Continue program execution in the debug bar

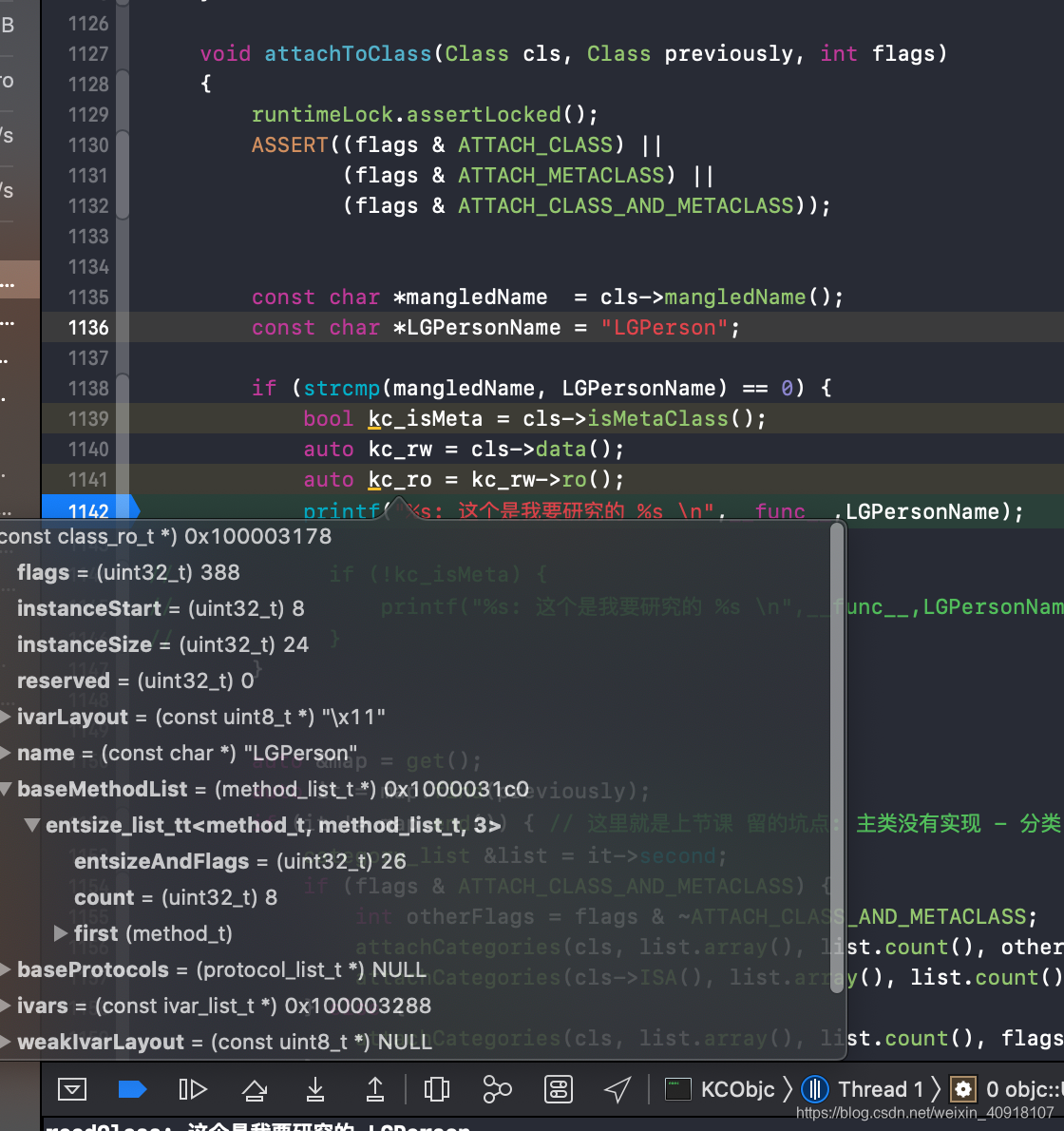pos(193,1089)
